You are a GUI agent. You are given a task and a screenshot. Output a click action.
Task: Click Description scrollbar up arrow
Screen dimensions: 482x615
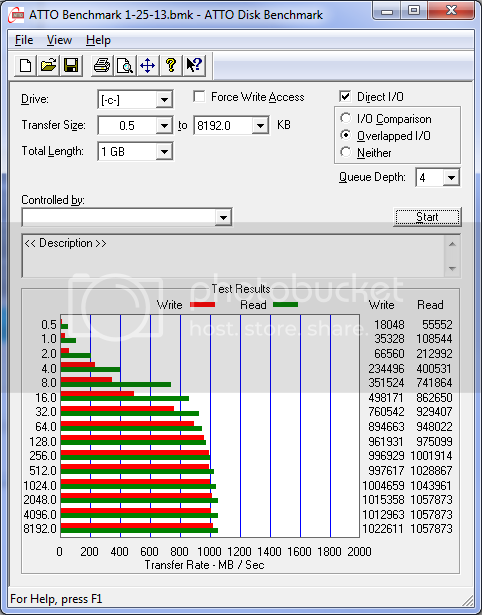(452, 244)
